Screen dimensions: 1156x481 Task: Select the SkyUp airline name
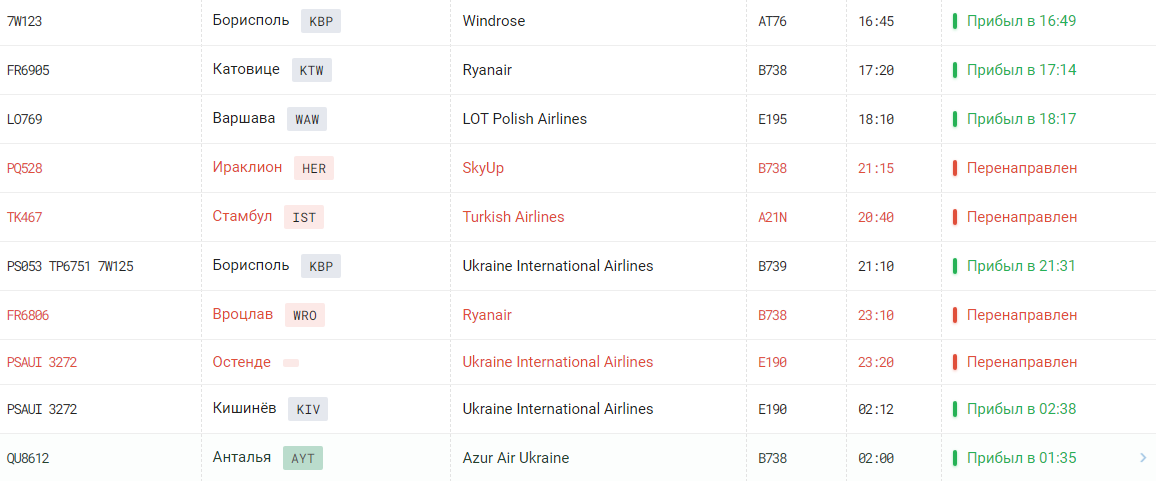[483, 168]
